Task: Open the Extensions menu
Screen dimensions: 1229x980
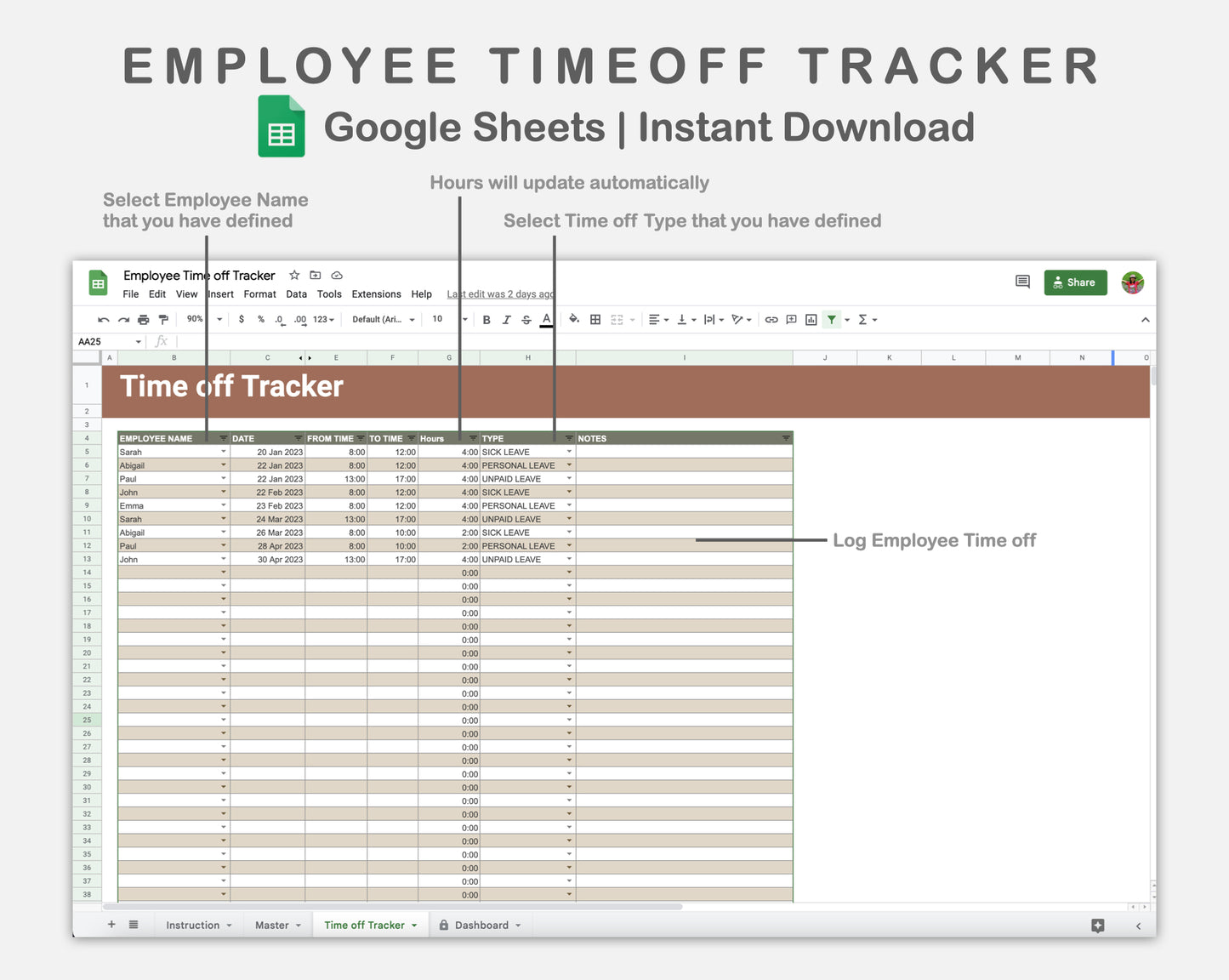Action: point(376,294)
